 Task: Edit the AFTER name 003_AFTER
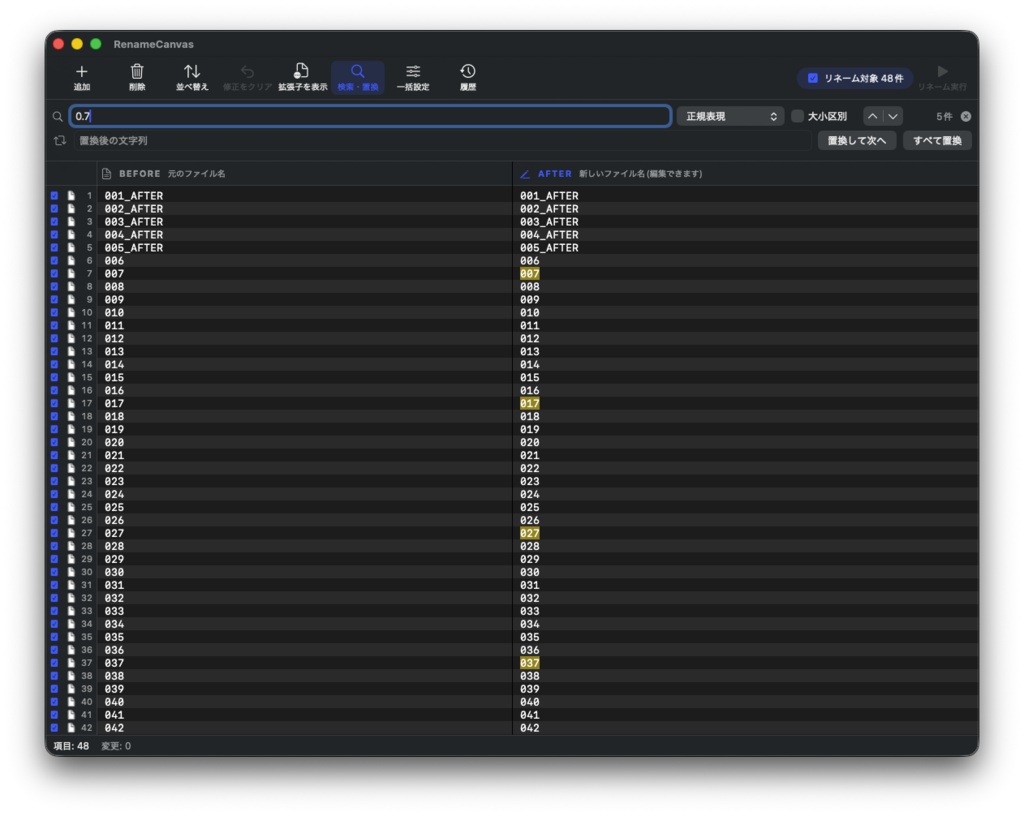[x=549, y=222]
